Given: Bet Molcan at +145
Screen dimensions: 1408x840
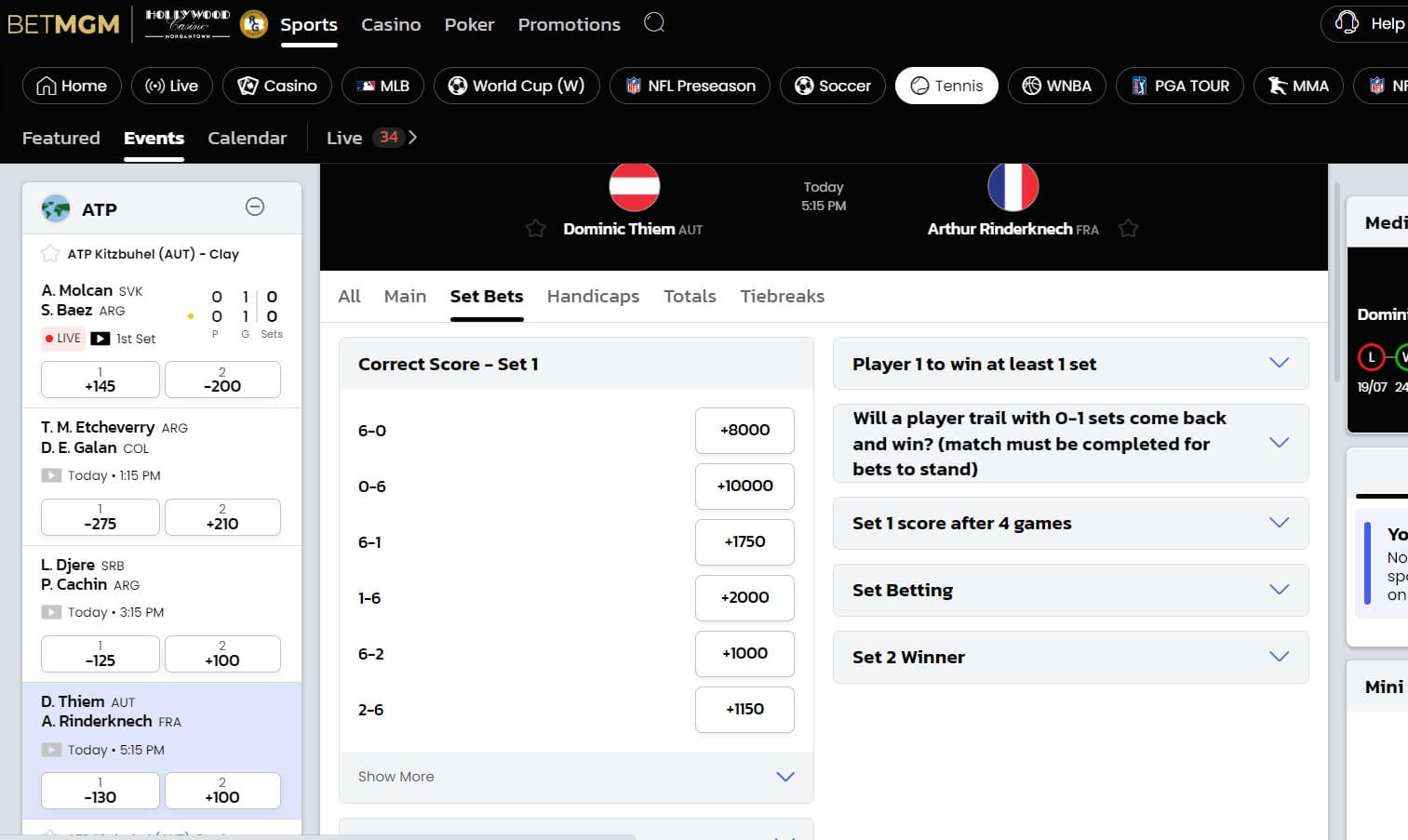Looking at the screenshot, I should coord(101,380).
